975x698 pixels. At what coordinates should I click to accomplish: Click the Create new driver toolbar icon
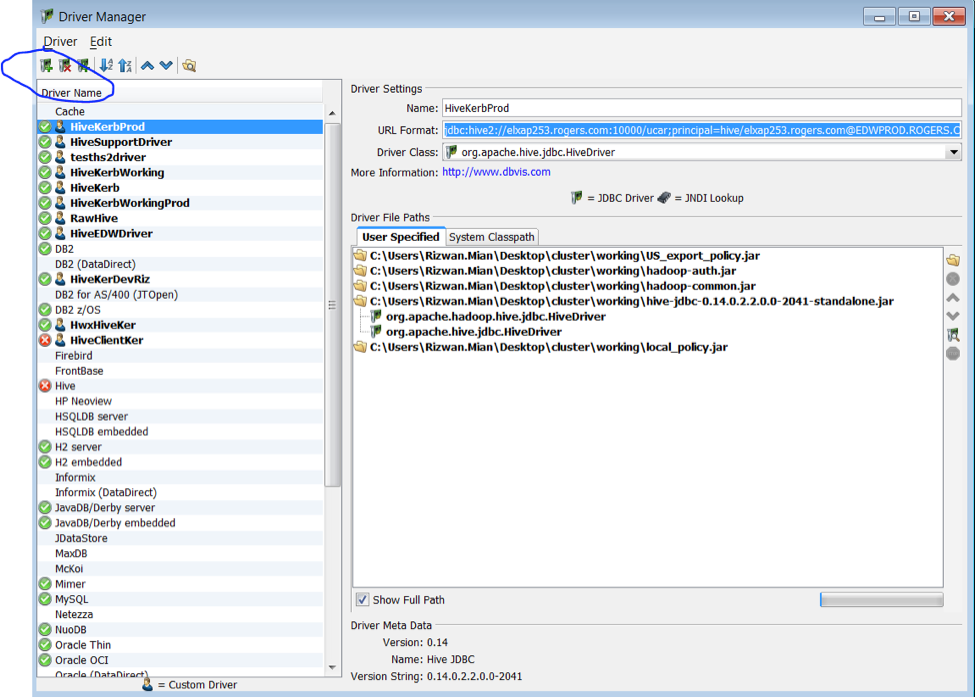[47, 65]
